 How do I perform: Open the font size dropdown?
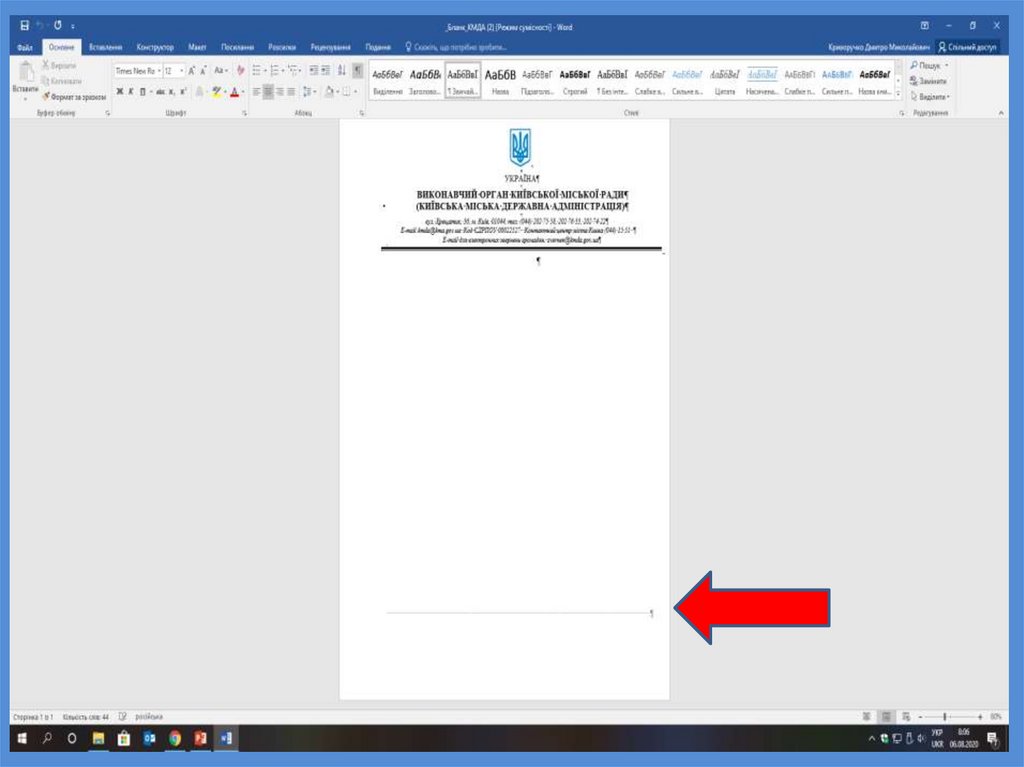[x=173, y=71]
